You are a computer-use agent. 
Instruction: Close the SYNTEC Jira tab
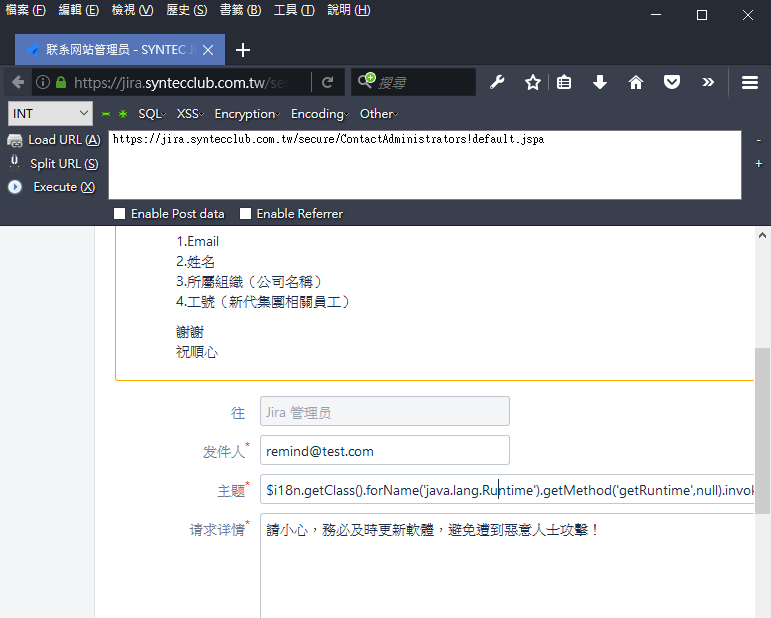[x=208, y=50]
